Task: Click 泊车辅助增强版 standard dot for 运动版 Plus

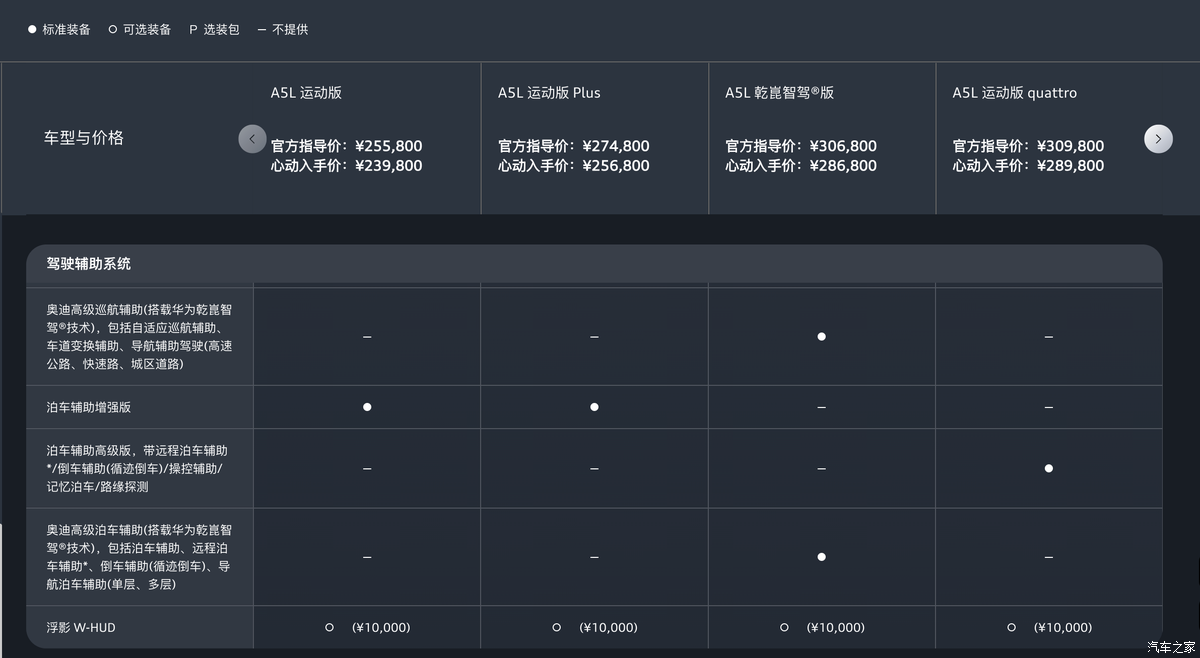Action: pyautogui.click(x=594, y=407)
